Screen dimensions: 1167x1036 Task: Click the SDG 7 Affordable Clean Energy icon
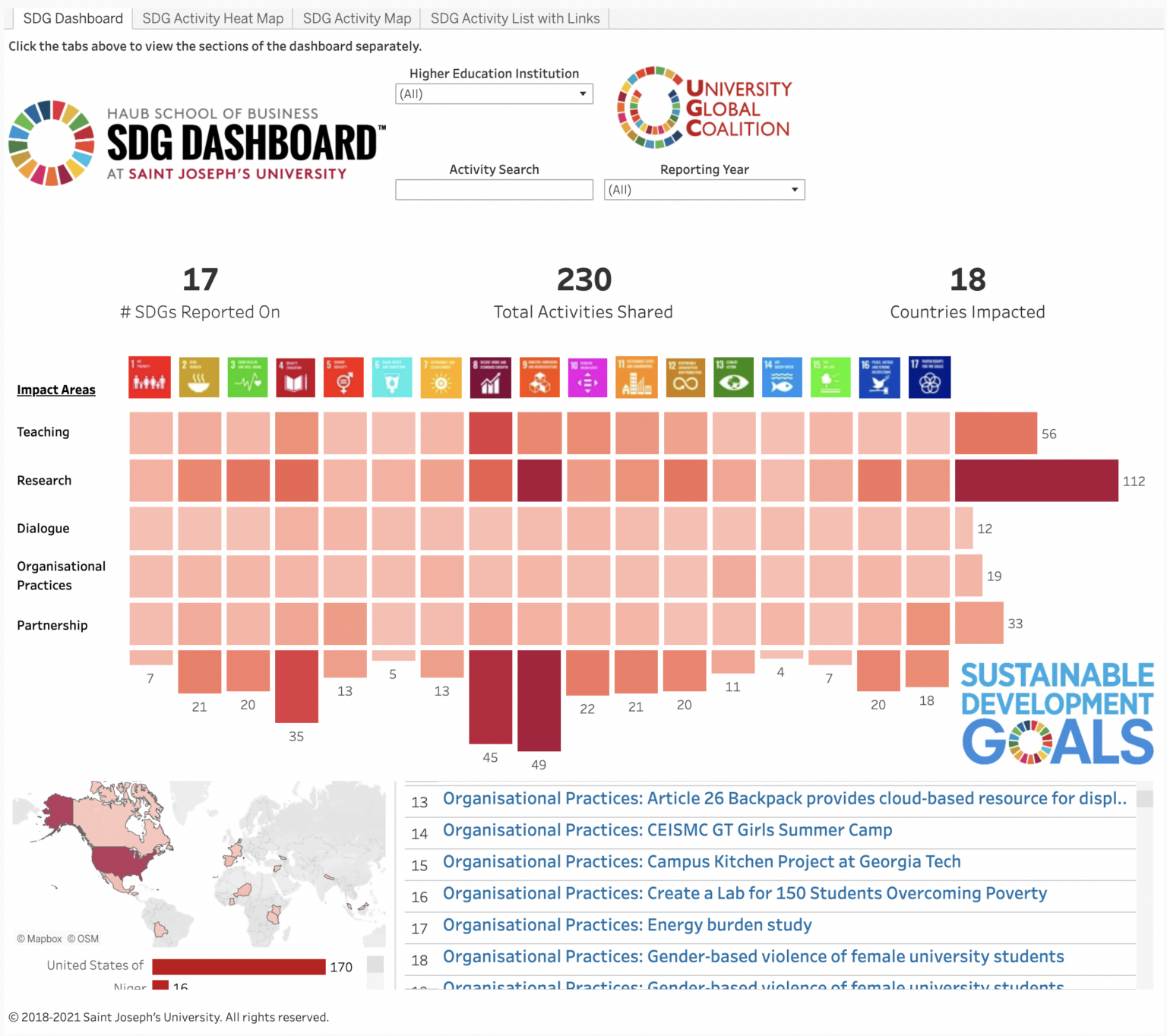pyautogui.click(x=441, y=377)
